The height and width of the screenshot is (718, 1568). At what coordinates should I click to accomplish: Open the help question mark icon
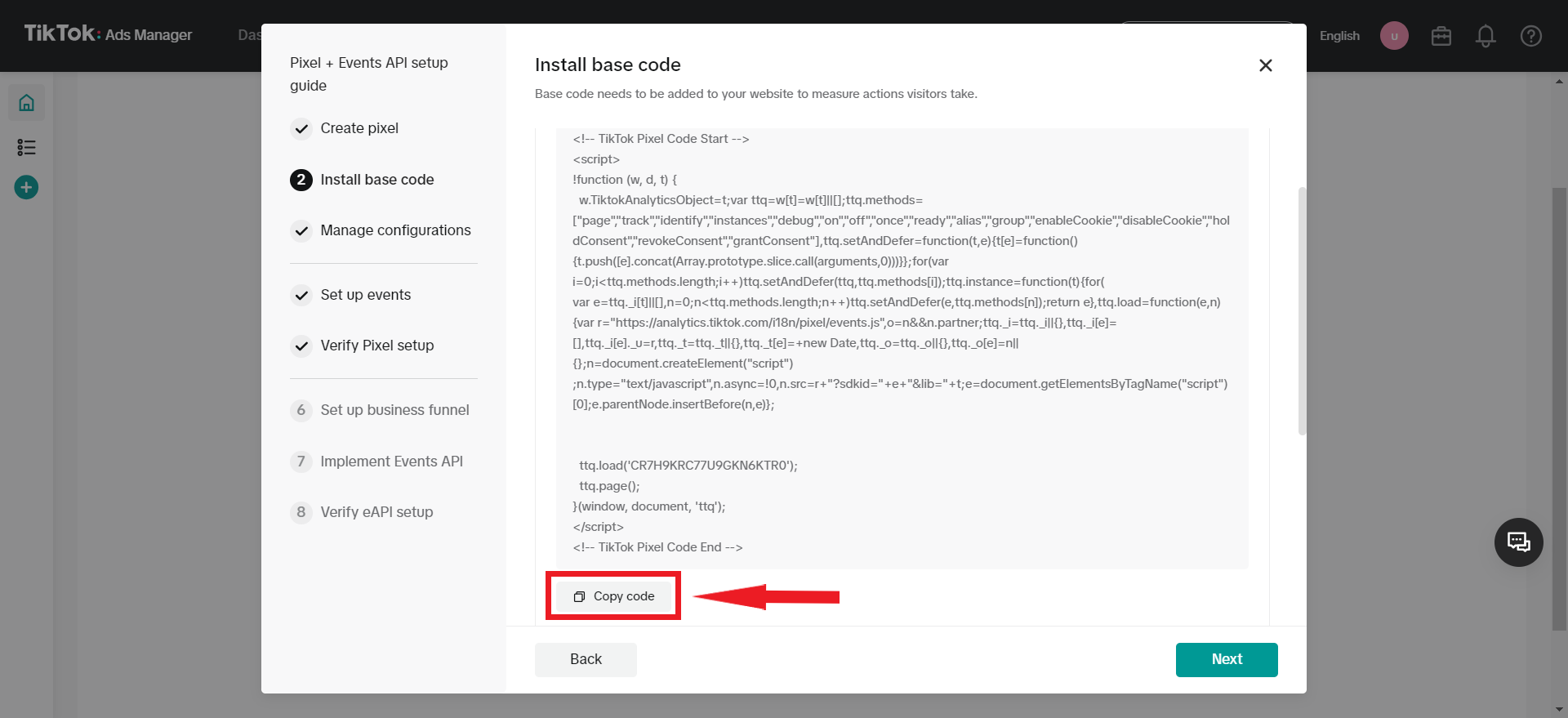pos(1531,36)
